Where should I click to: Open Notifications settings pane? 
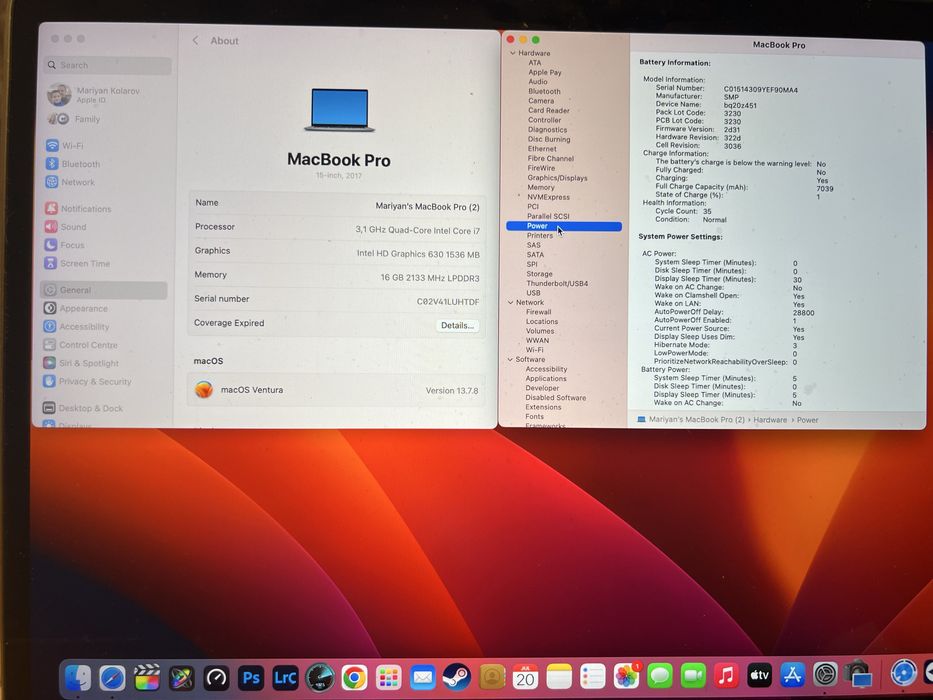point(78,208)
